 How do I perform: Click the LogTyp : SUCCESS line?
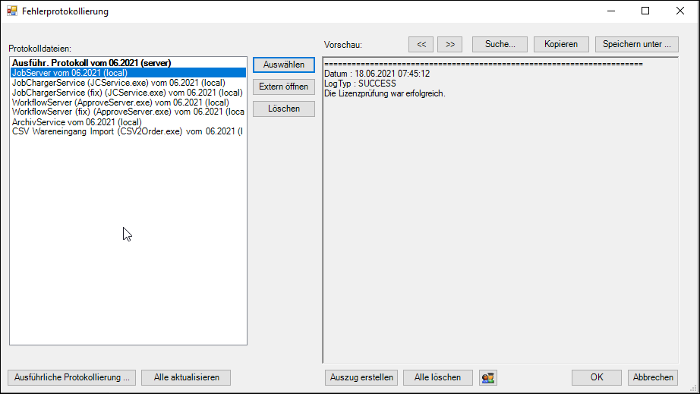pos(360,83)
